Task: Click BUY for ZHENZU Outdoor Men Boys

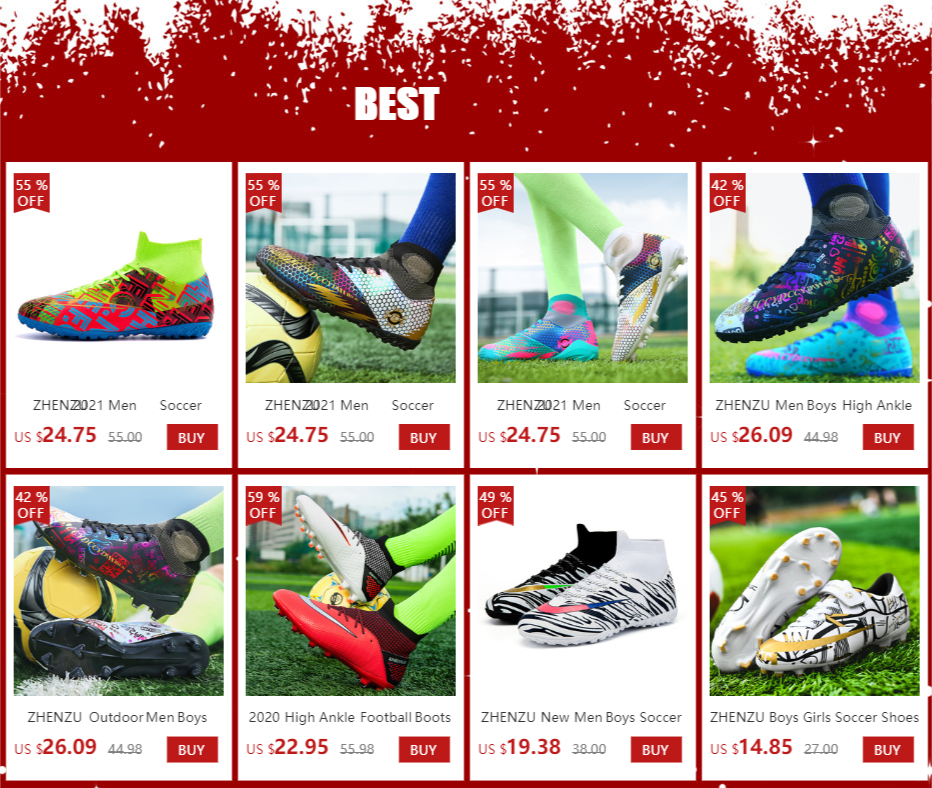Action: click(x=192, y=750)
